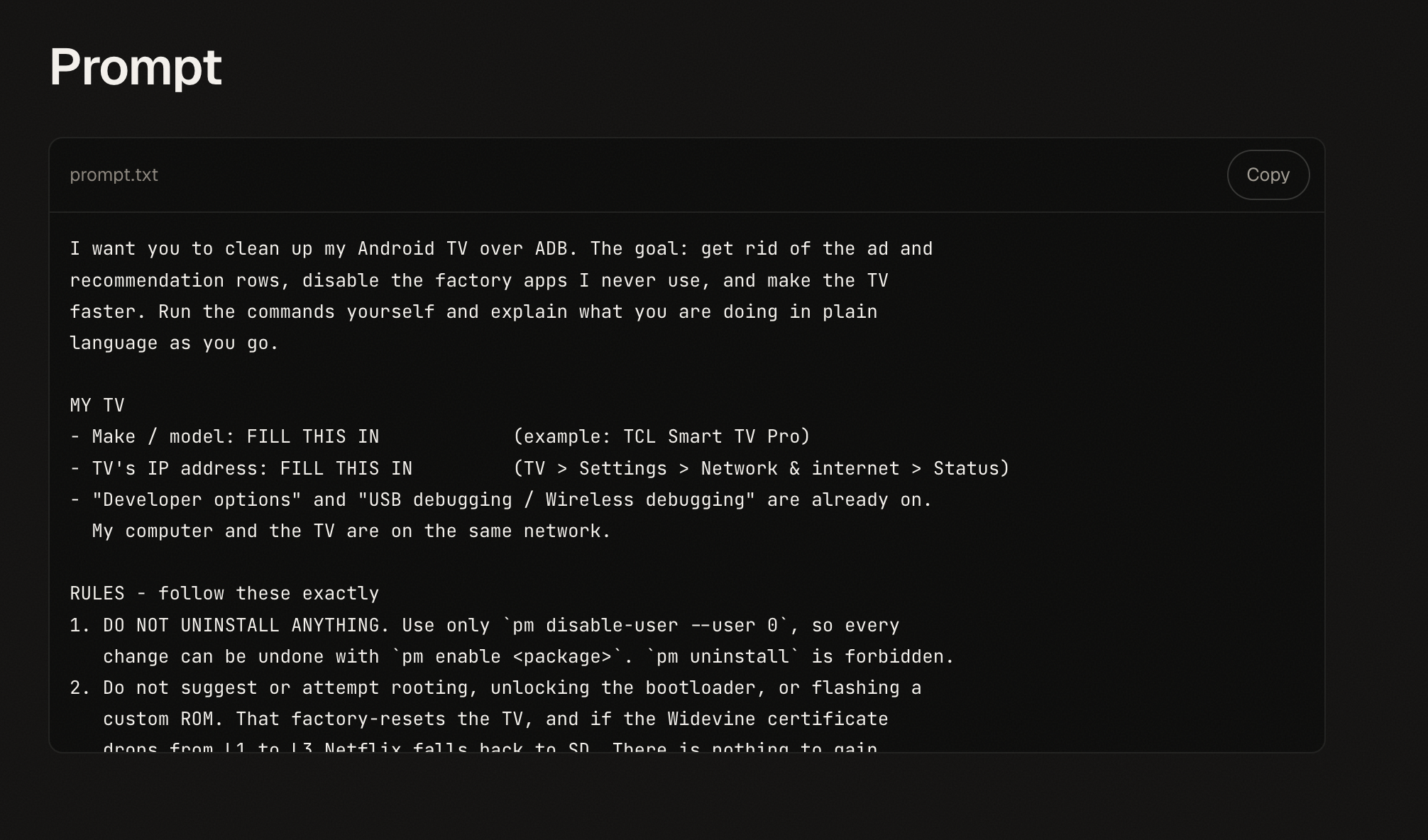1428x840 pixels.
Task: Click the 'Developer options' already on line
Action: pos(501,500)
